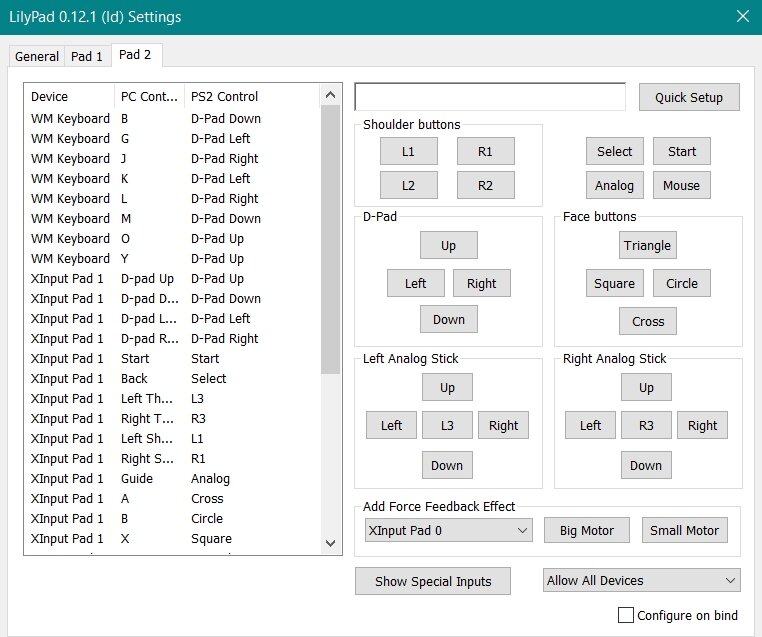Bind the R1 shoulder button
The height and width of the screenshot is (637, 762).
coord(485,151)
